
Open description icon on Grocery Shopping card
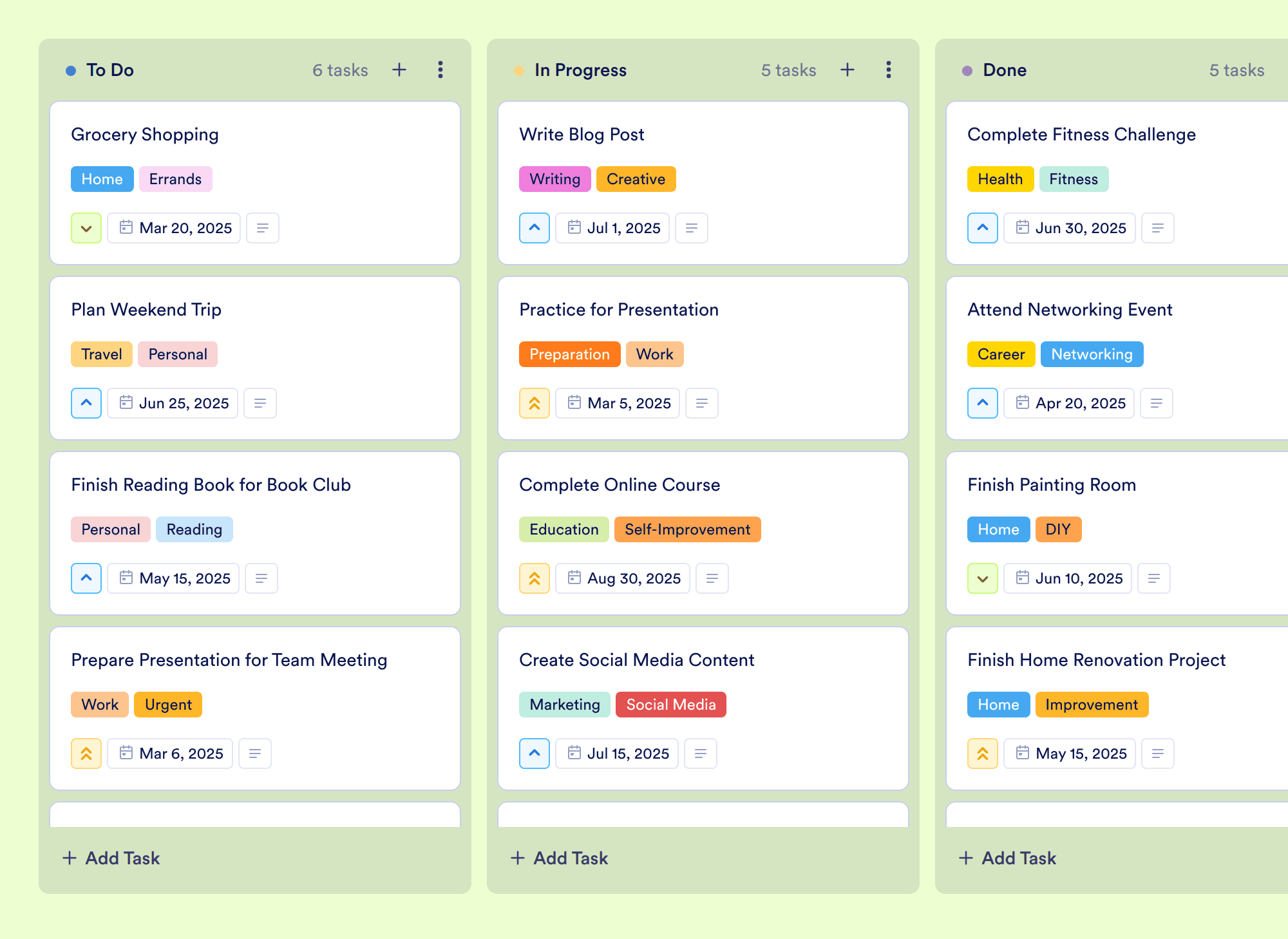[263, 228]
